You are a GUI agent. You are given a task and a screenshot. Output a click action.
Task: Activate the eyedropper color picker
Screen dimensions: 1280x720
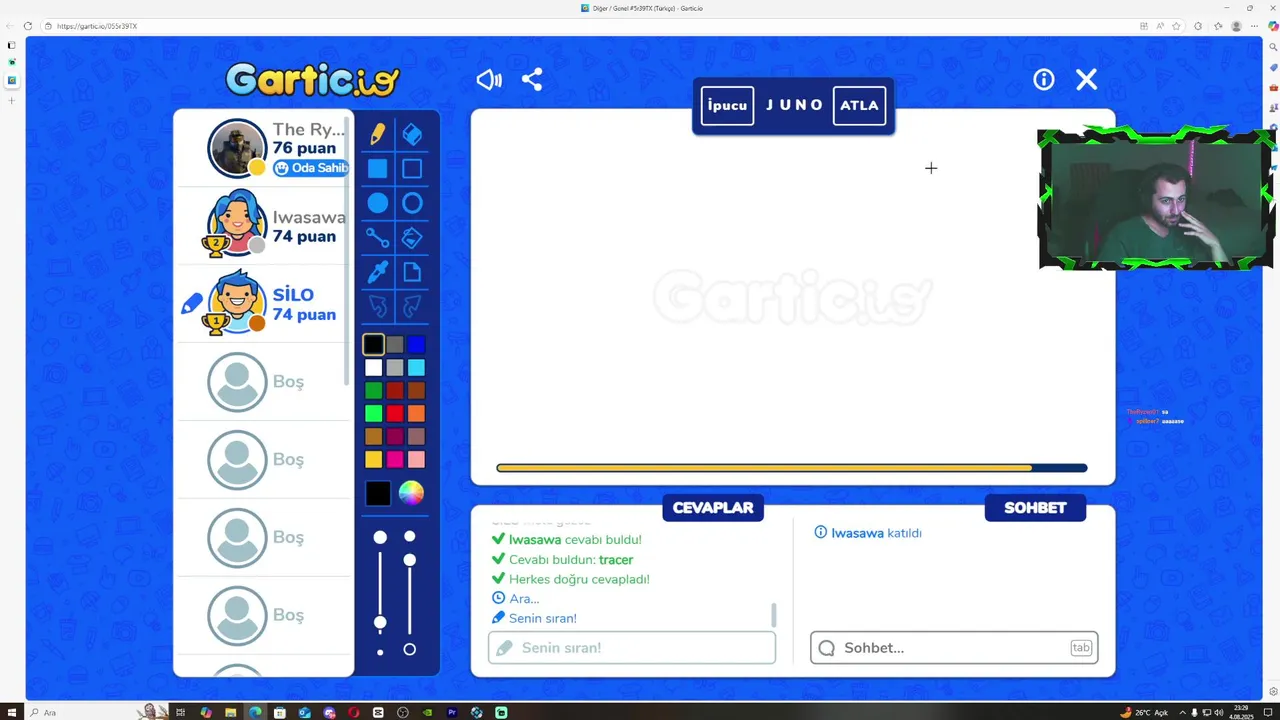(378, 272)
